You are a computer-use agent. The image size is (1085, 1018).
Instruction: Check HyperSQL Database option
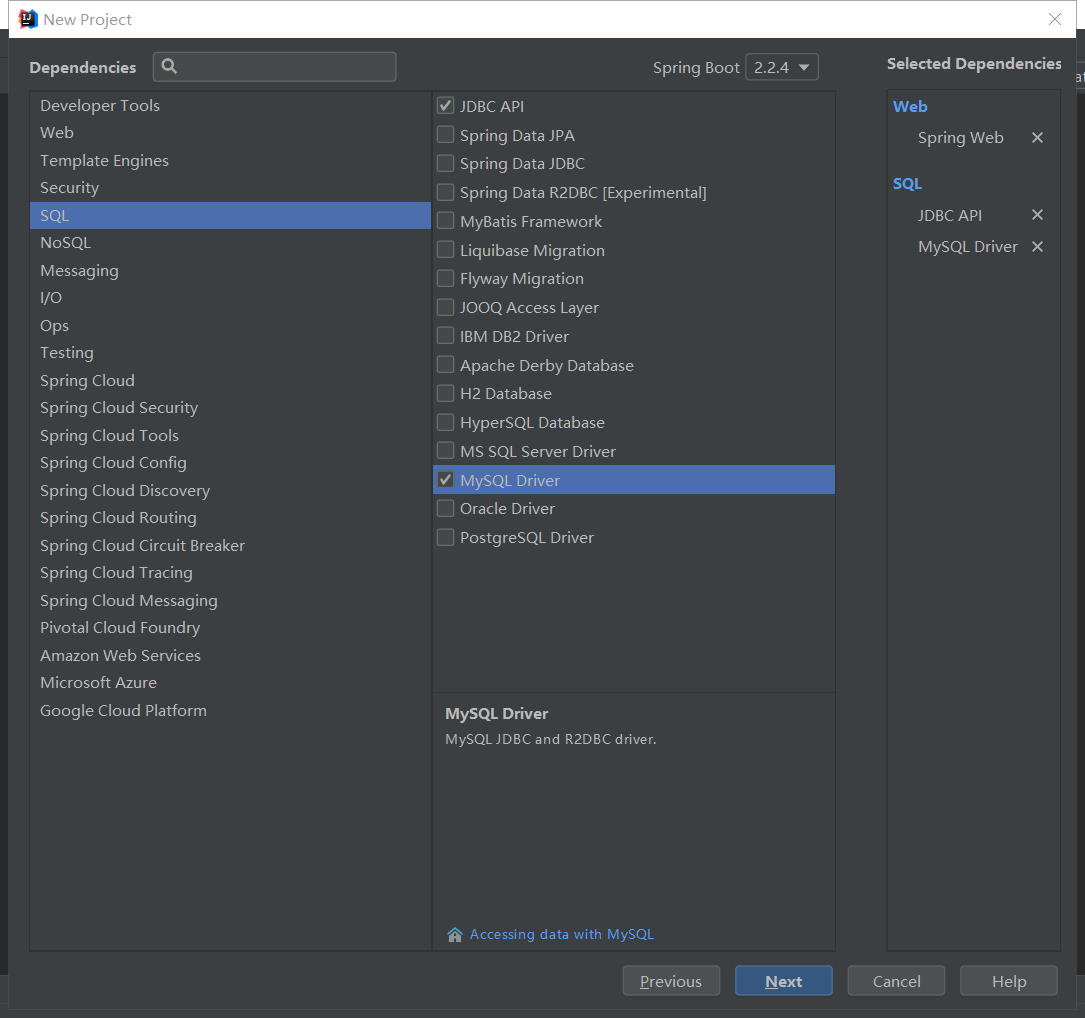click(x=445, y=422)
